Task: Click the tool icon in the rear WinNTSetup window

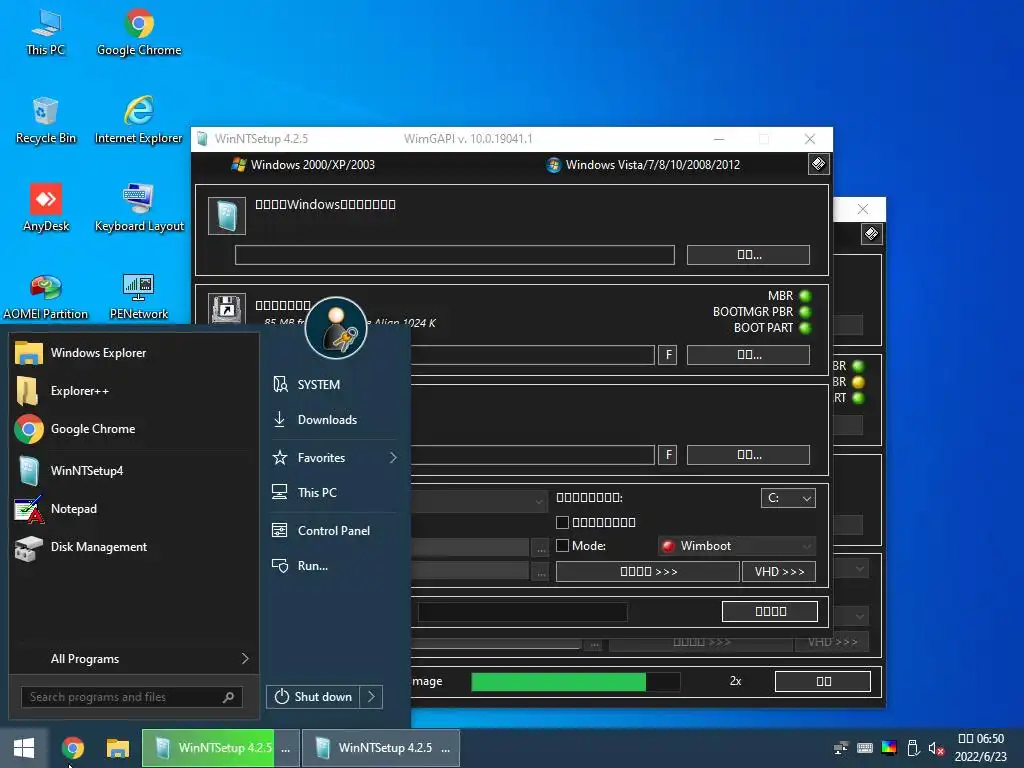Action: point(871,234)
